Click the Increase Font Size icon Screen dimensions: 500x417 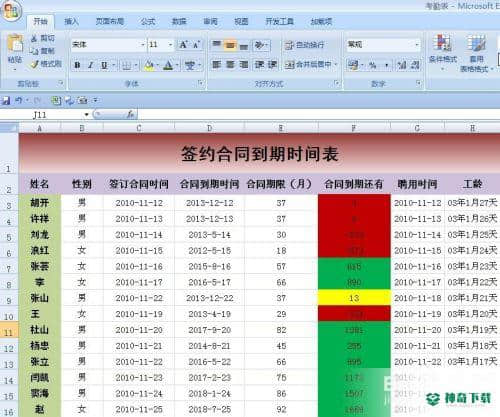tap(183, 45)
